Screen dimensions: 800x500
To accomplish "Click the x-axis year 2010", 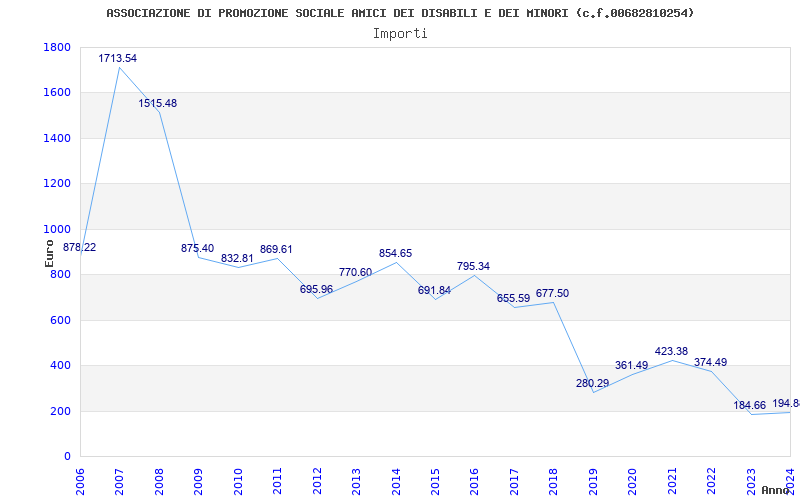I will 238,482.
